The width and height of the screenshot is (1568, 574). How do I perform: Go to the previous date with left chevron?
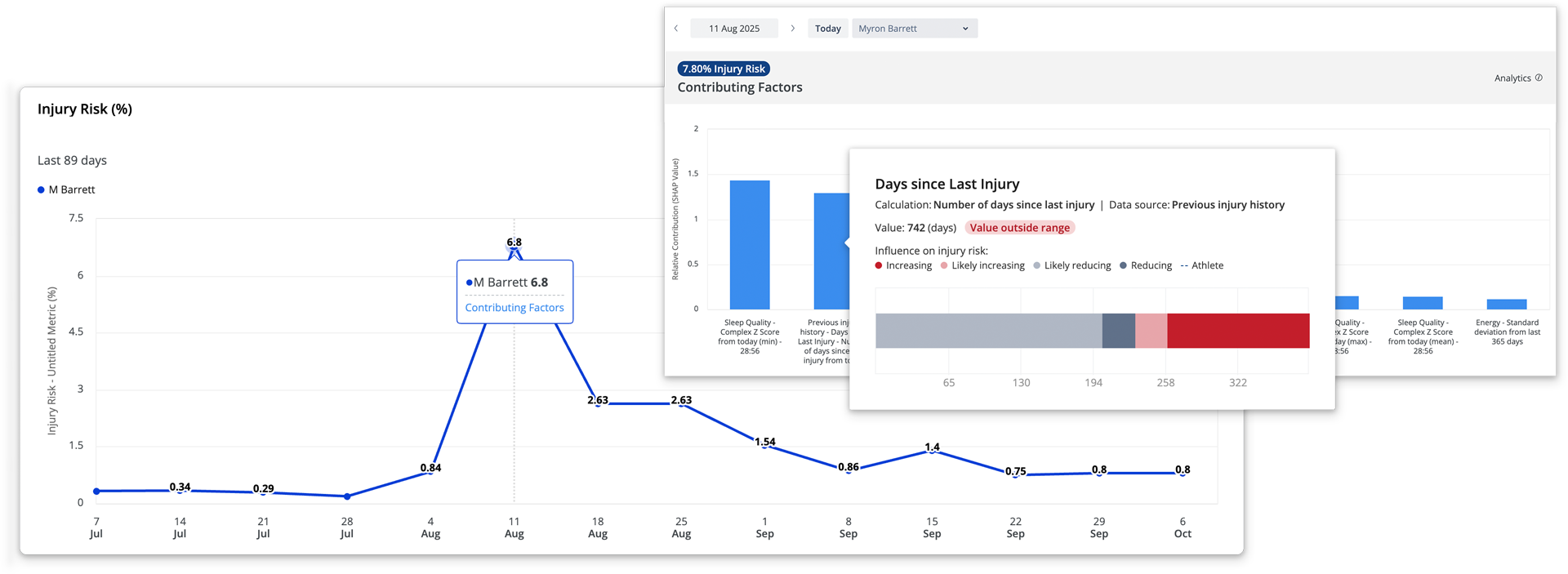(676, 29)
